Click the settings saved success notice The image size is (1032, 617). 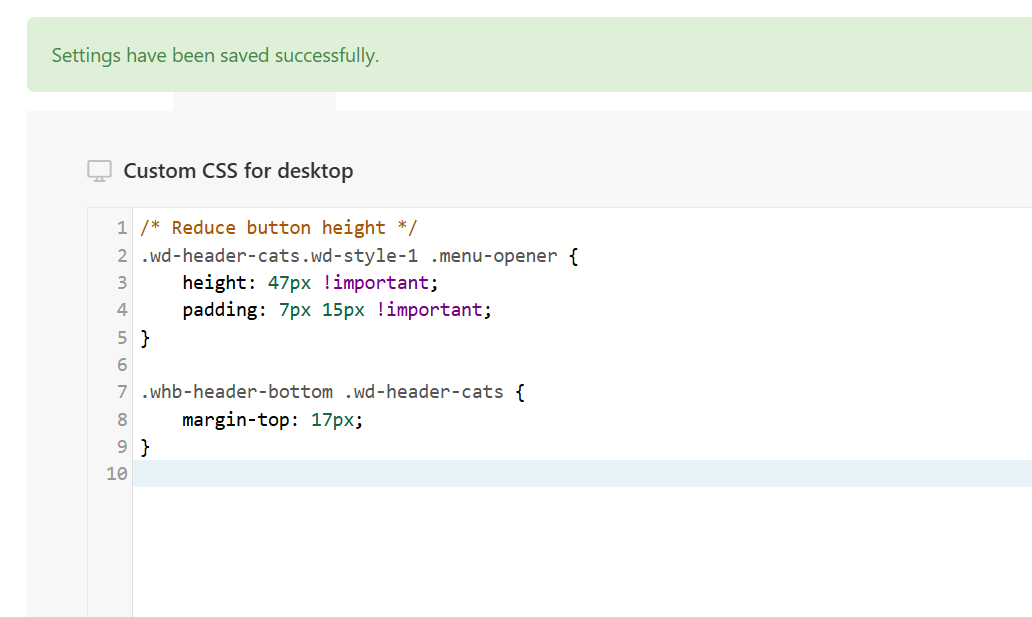[x=529, y=55]
